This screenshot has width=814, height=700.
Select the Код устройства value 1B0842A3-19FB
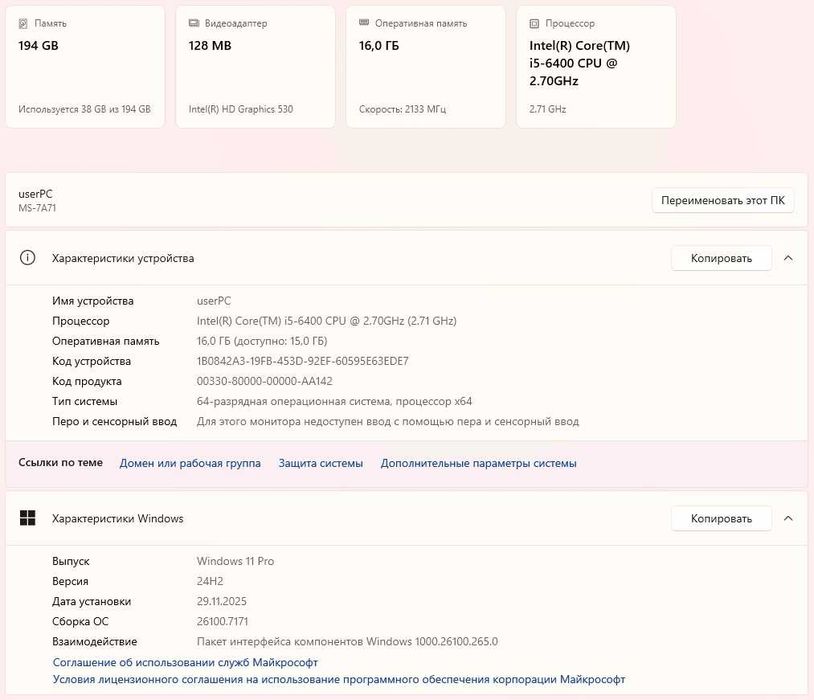(303, 361)
